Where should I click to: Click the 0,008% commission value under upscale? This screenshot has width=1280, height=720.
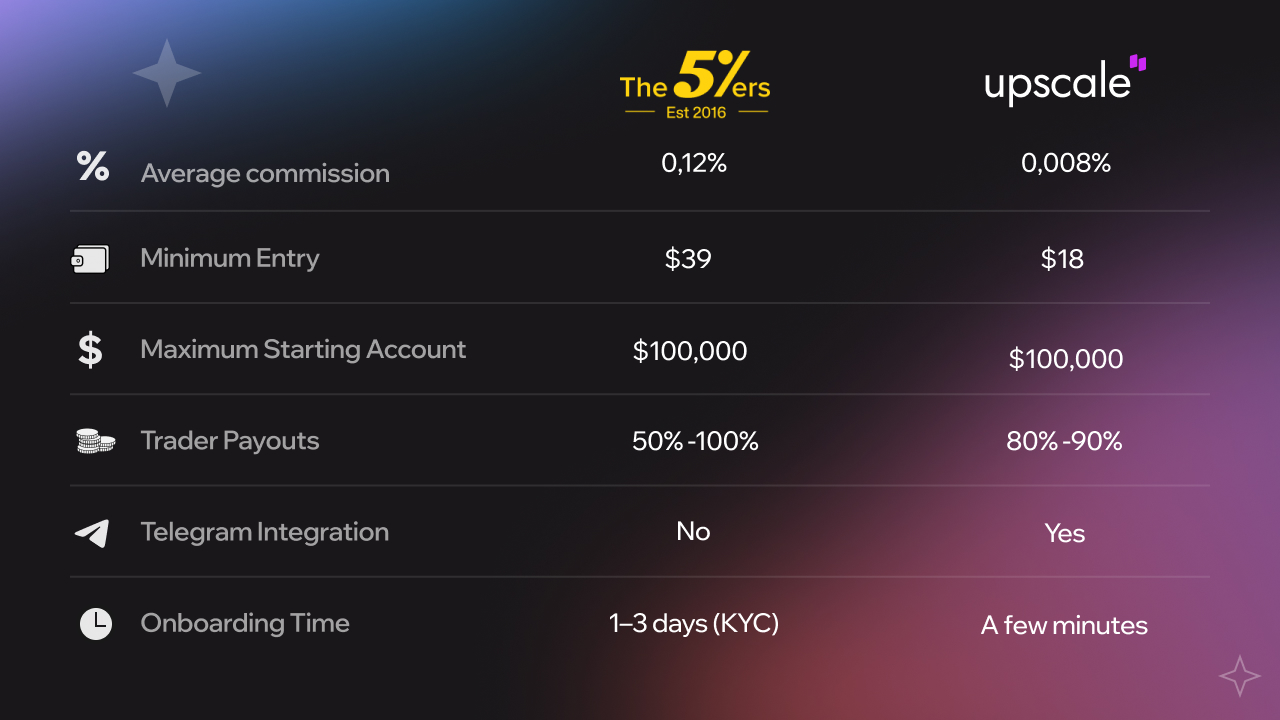tap(1066, 163)
